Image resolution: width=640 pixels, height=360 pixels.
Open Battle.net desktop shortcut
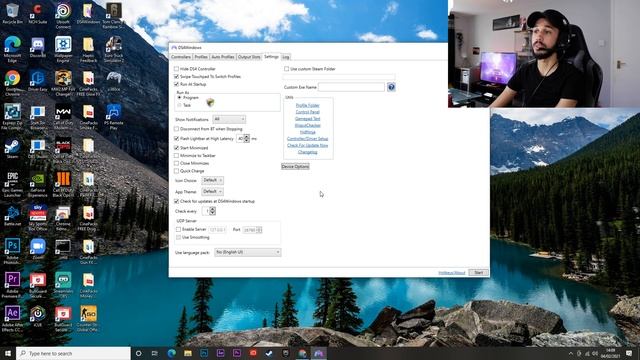coord(12,215)
